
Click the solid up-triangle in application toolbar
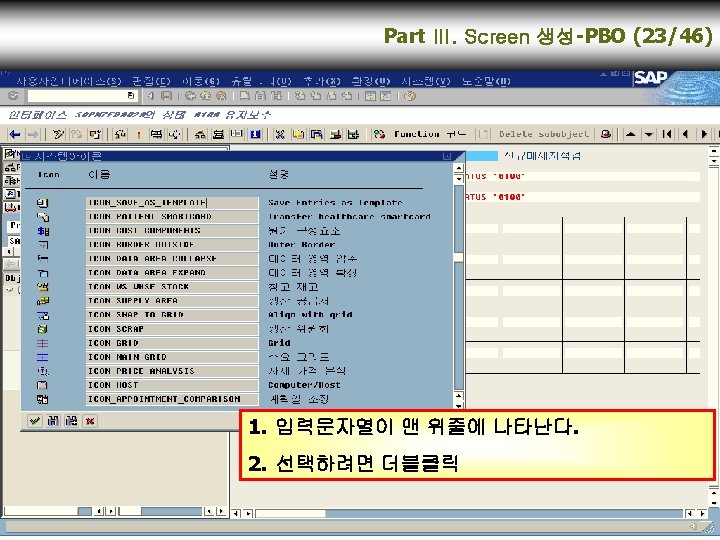pos(630,134)
